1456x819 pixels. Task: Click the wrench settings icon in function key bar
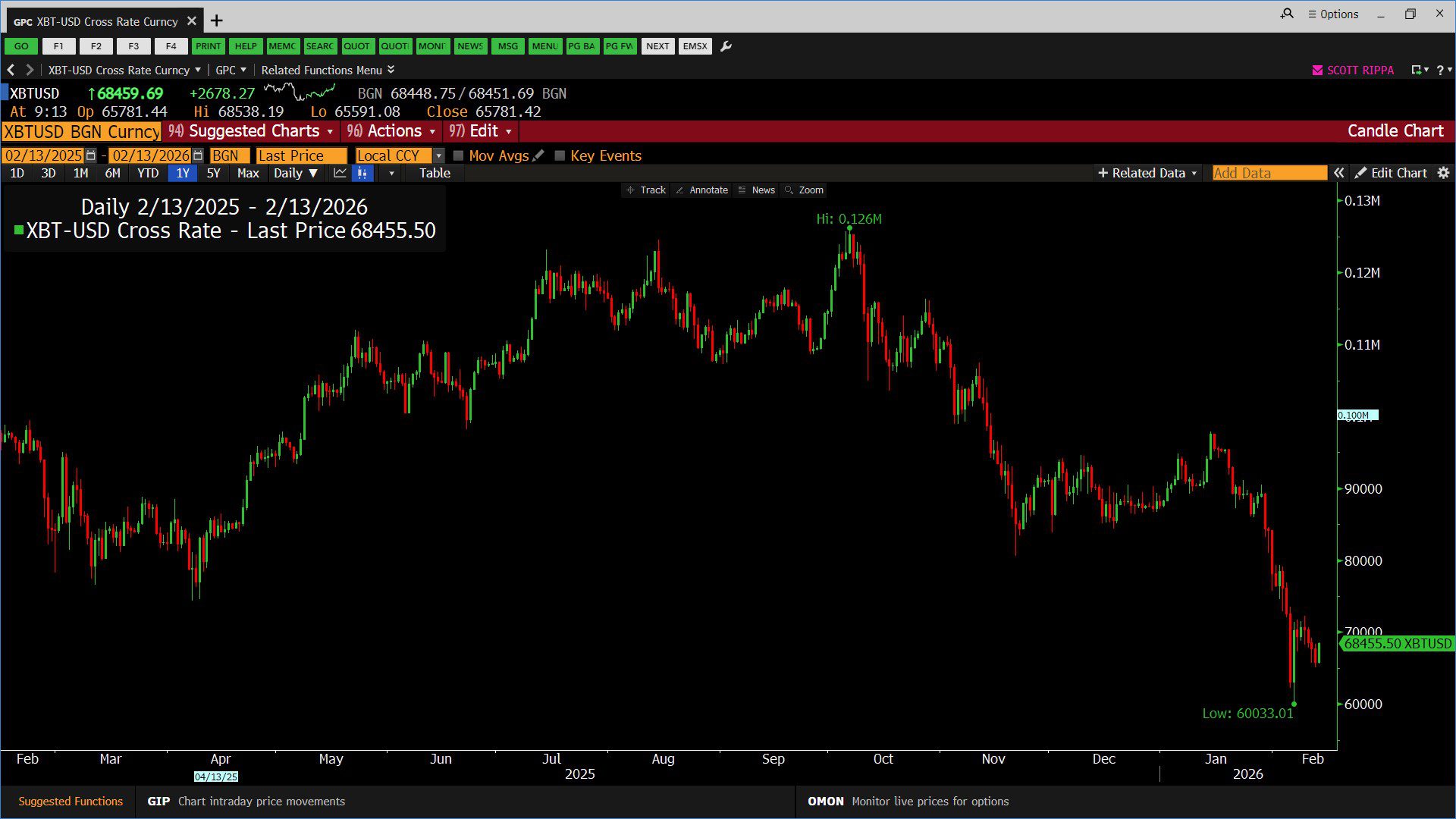[726, 46]
